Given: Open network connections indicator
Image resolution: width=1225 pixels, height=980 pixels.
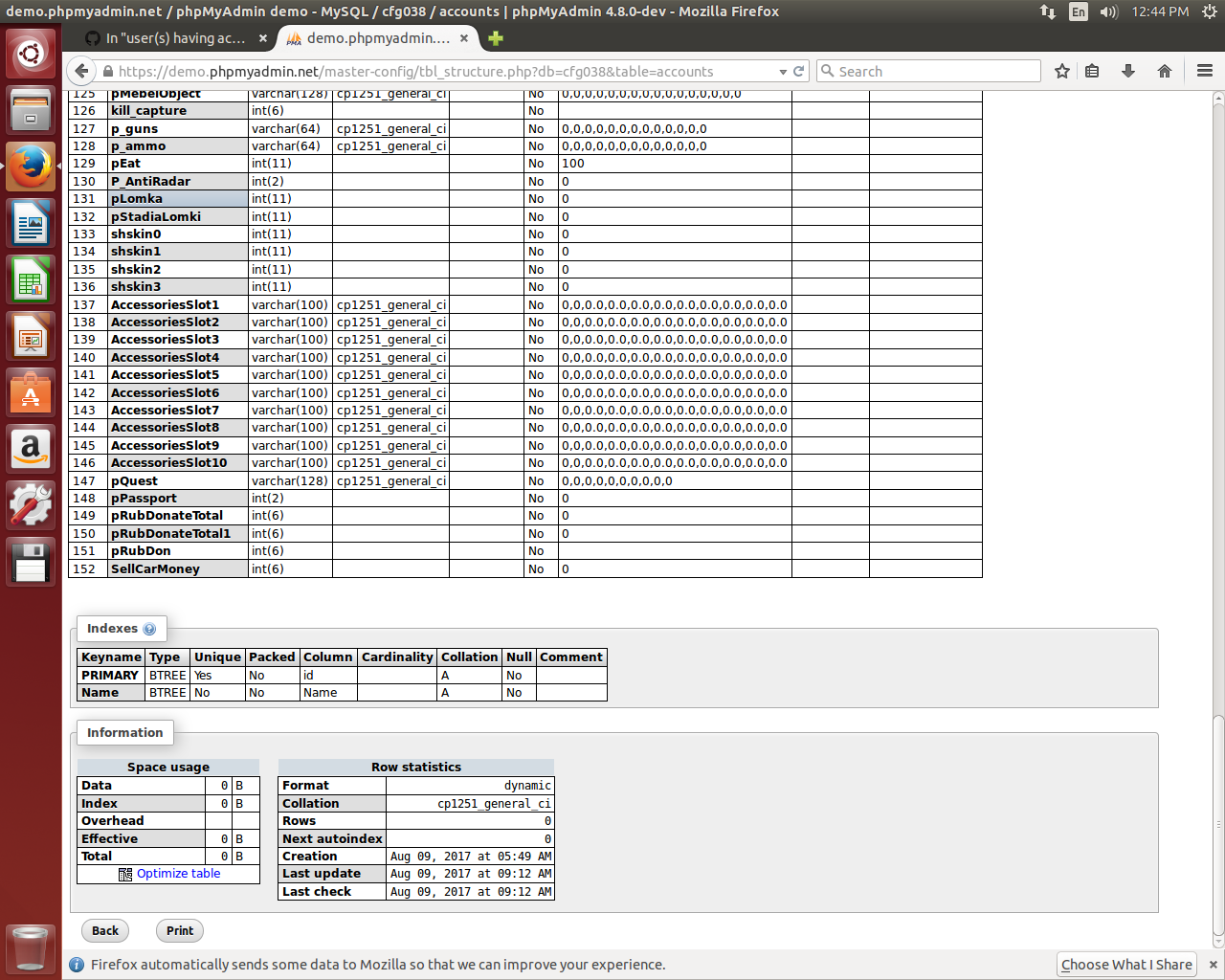Looking at the screenshot, I should click(1048, 11).
